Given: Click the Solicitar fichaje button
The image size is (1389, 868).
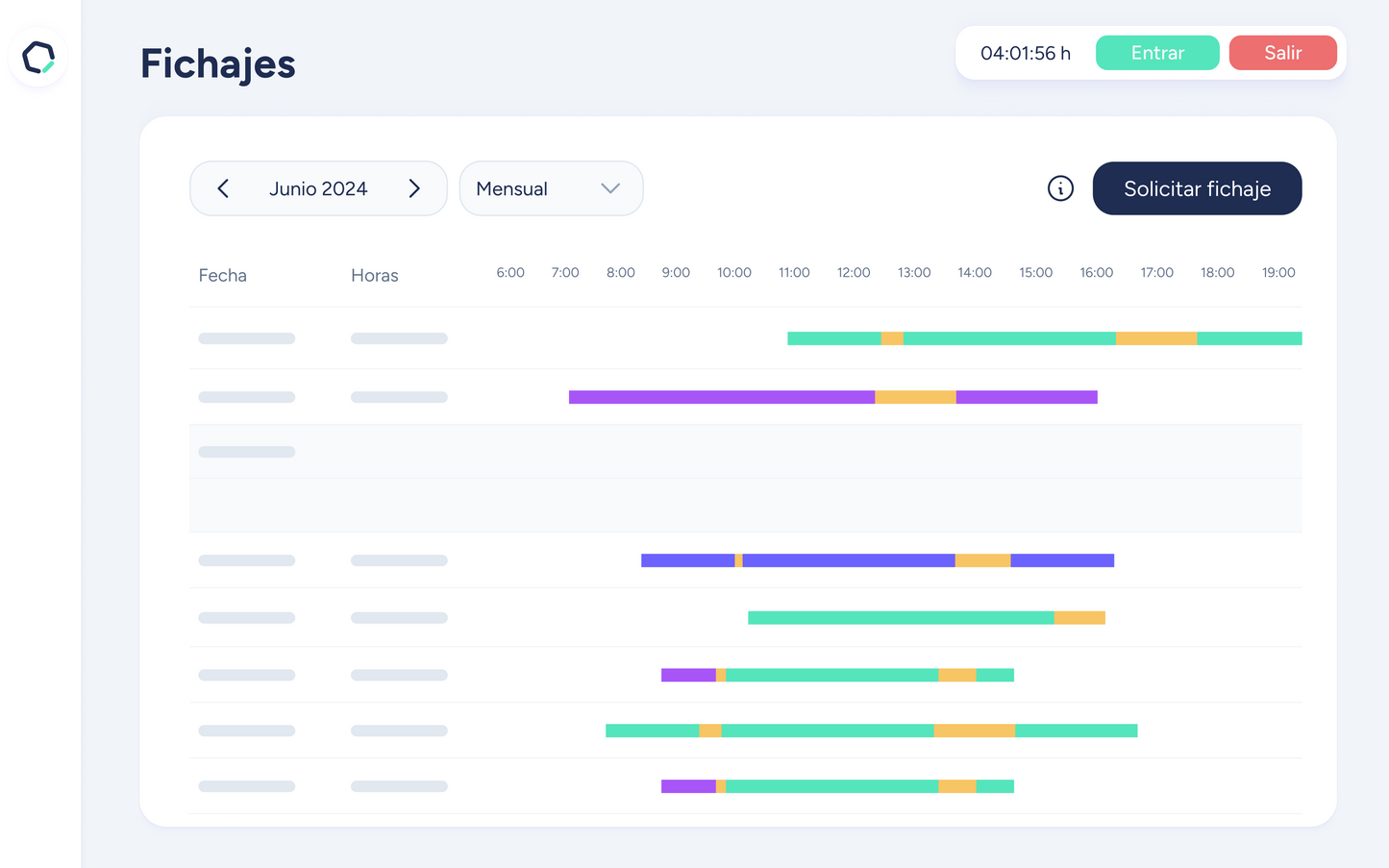Looking at the screenshot, I should coord(1197,188).
